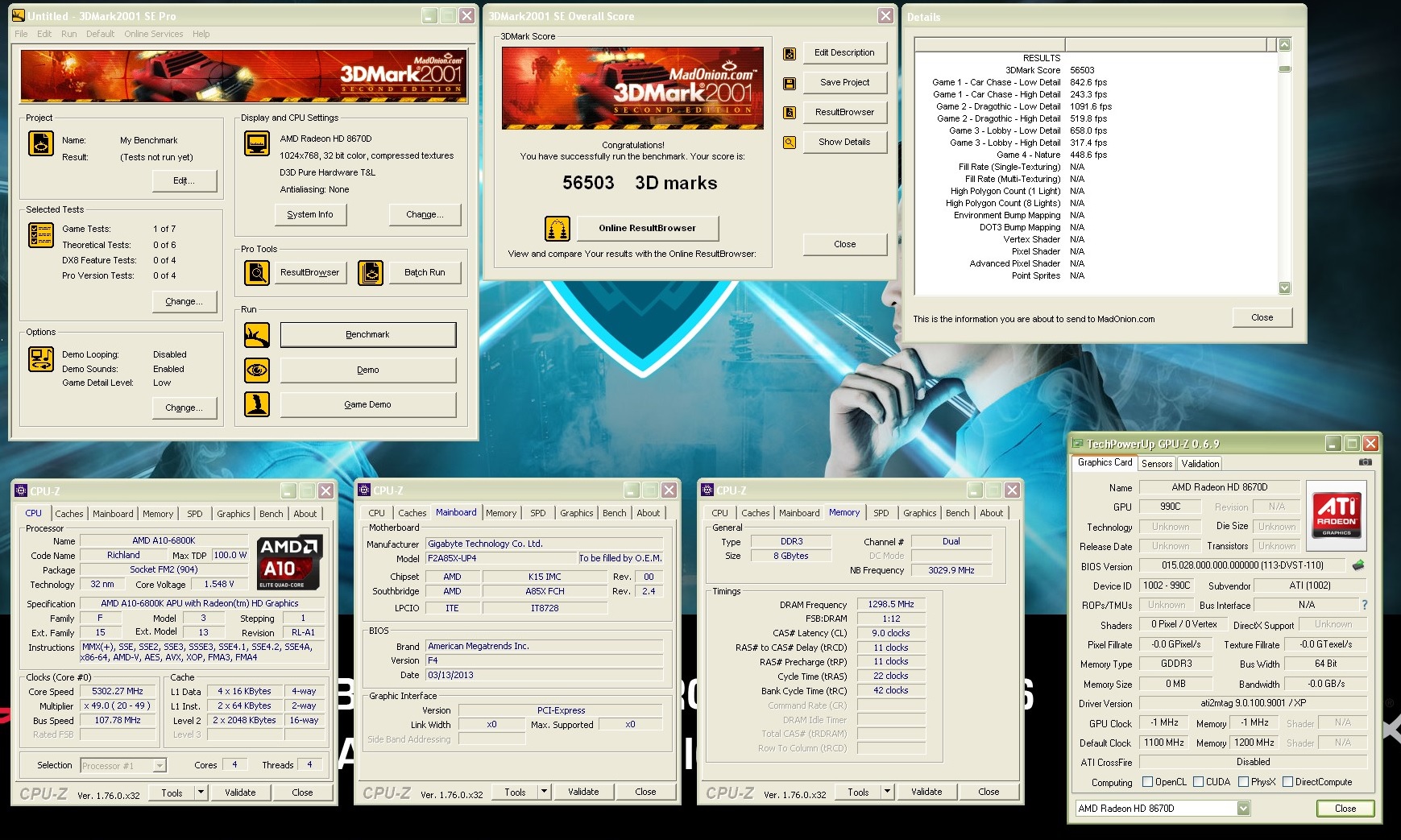Image resolution: width=1401 pixels, height=840 pixels.
Task: Click the Game Demo button
Action: point(368,405)
